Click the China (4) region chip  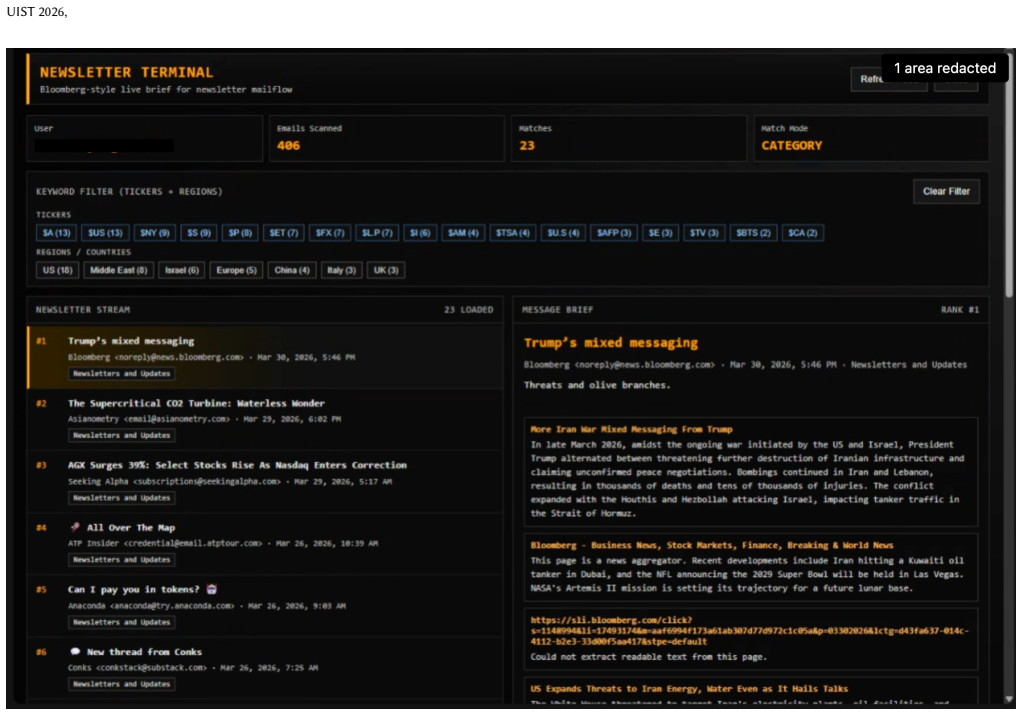(x=291, y=270)
